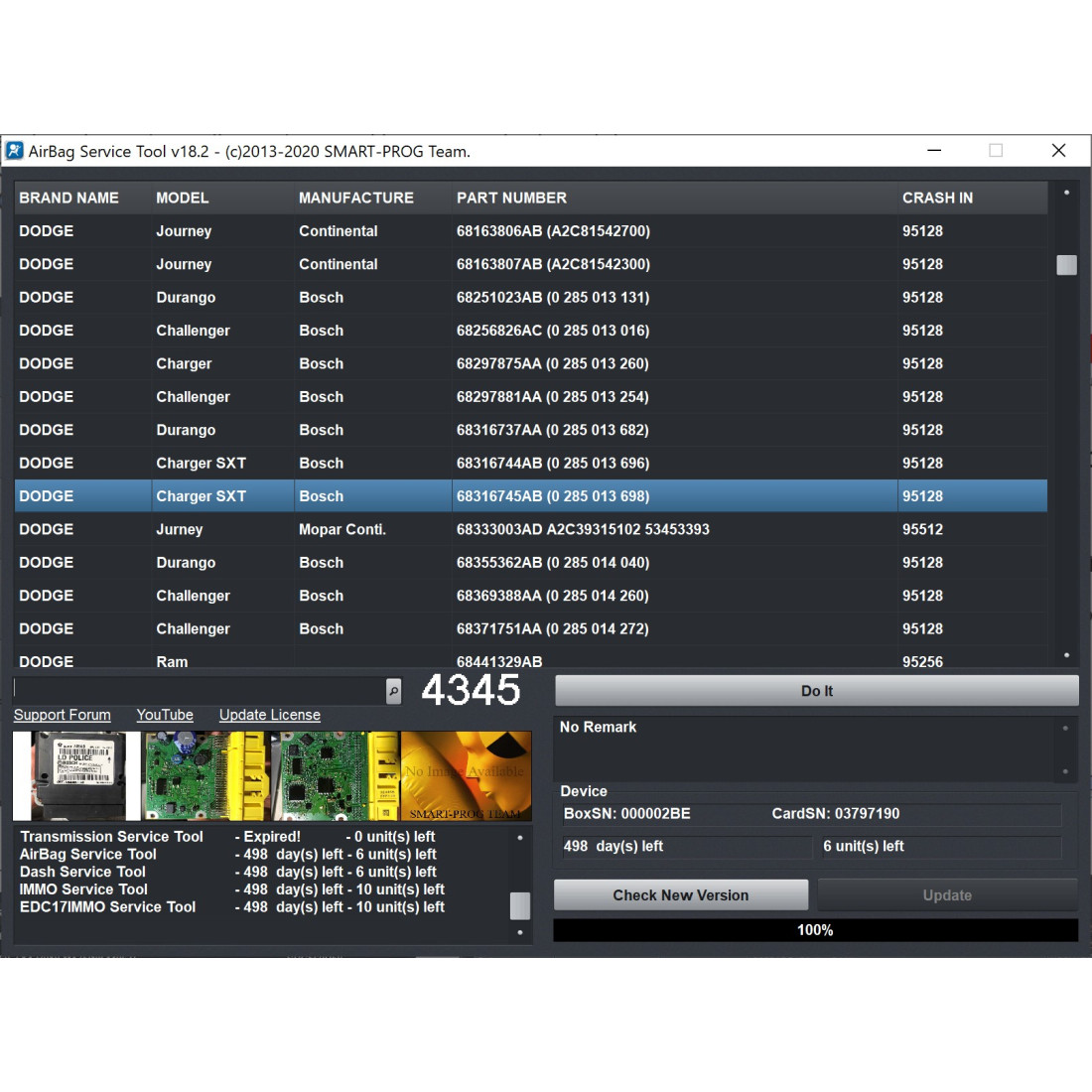Viewport: 1092px width, 1092px height.
Task: Open the first airbag module photo thumbnail
Action: (x=77, y=776)
